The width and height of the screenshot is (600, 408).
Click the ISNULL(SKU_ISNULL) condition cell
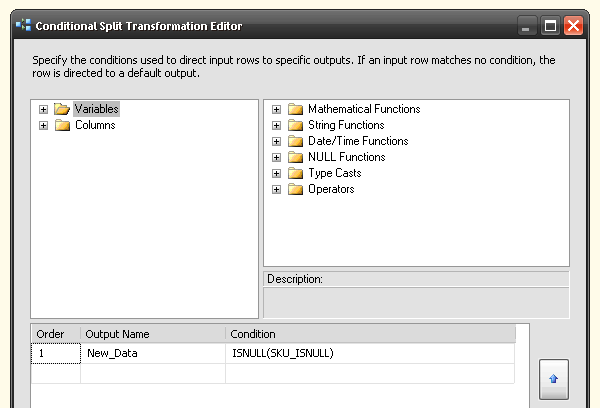pos(370,353)
